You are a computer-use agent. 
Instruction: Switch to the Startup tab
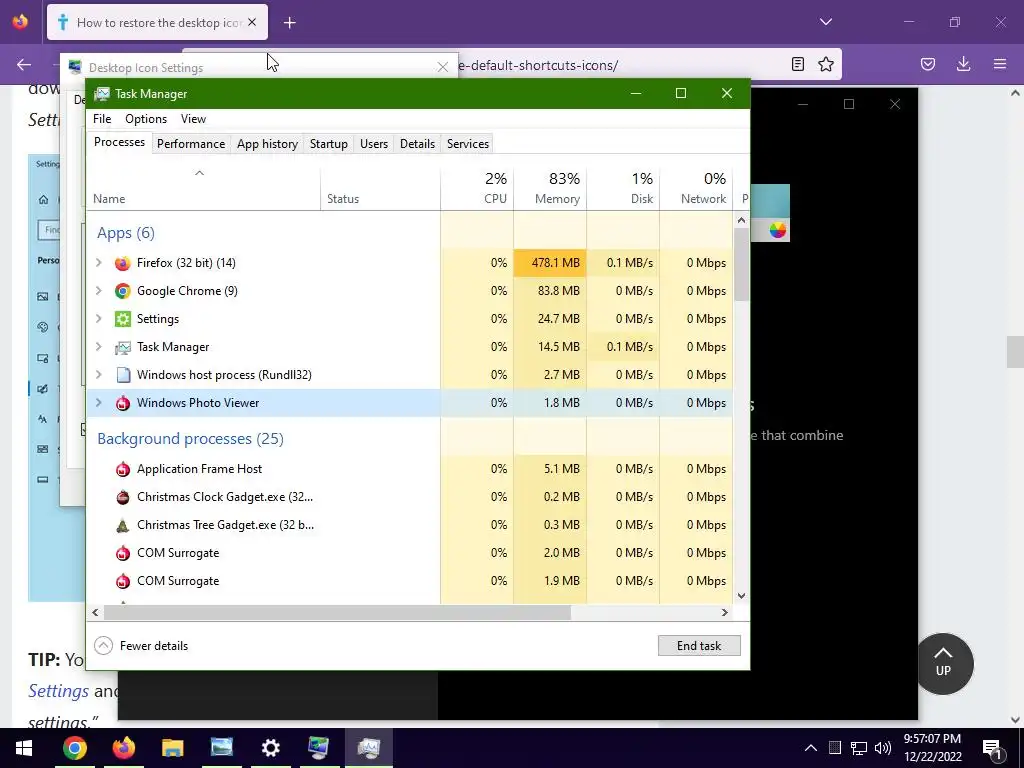tap(328, 144)
